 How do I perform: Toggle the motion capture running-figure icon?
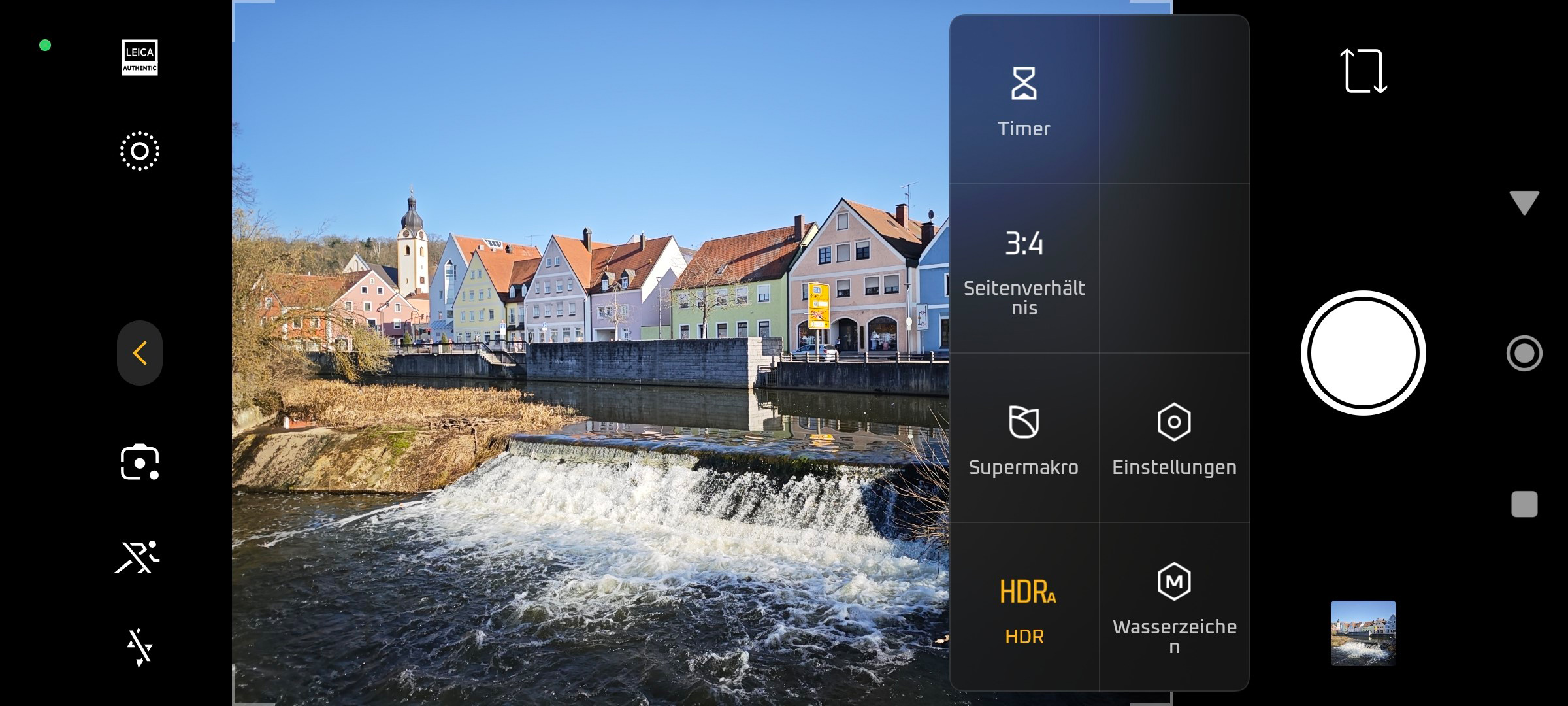pyautogui.click(x=137, y=557)
